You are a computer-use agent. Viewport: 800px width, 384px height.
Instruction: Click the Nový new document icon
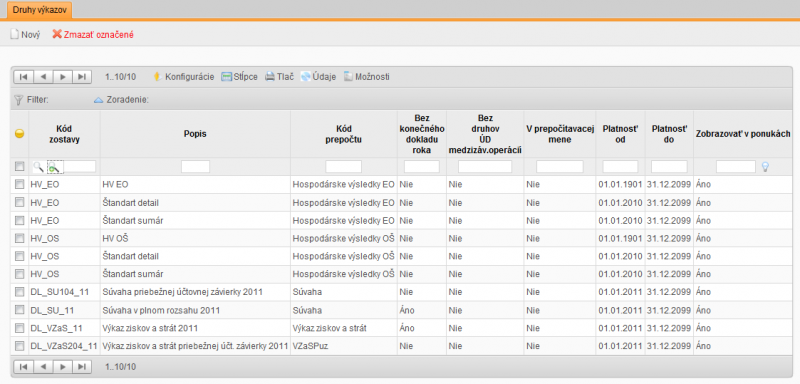click(15, 35)
